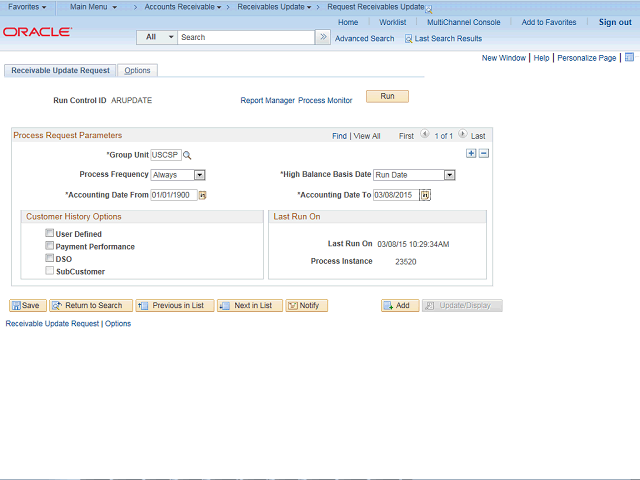Tick the Payment Performance checkbox
This screenshot has height=480, width=640.
49,246
